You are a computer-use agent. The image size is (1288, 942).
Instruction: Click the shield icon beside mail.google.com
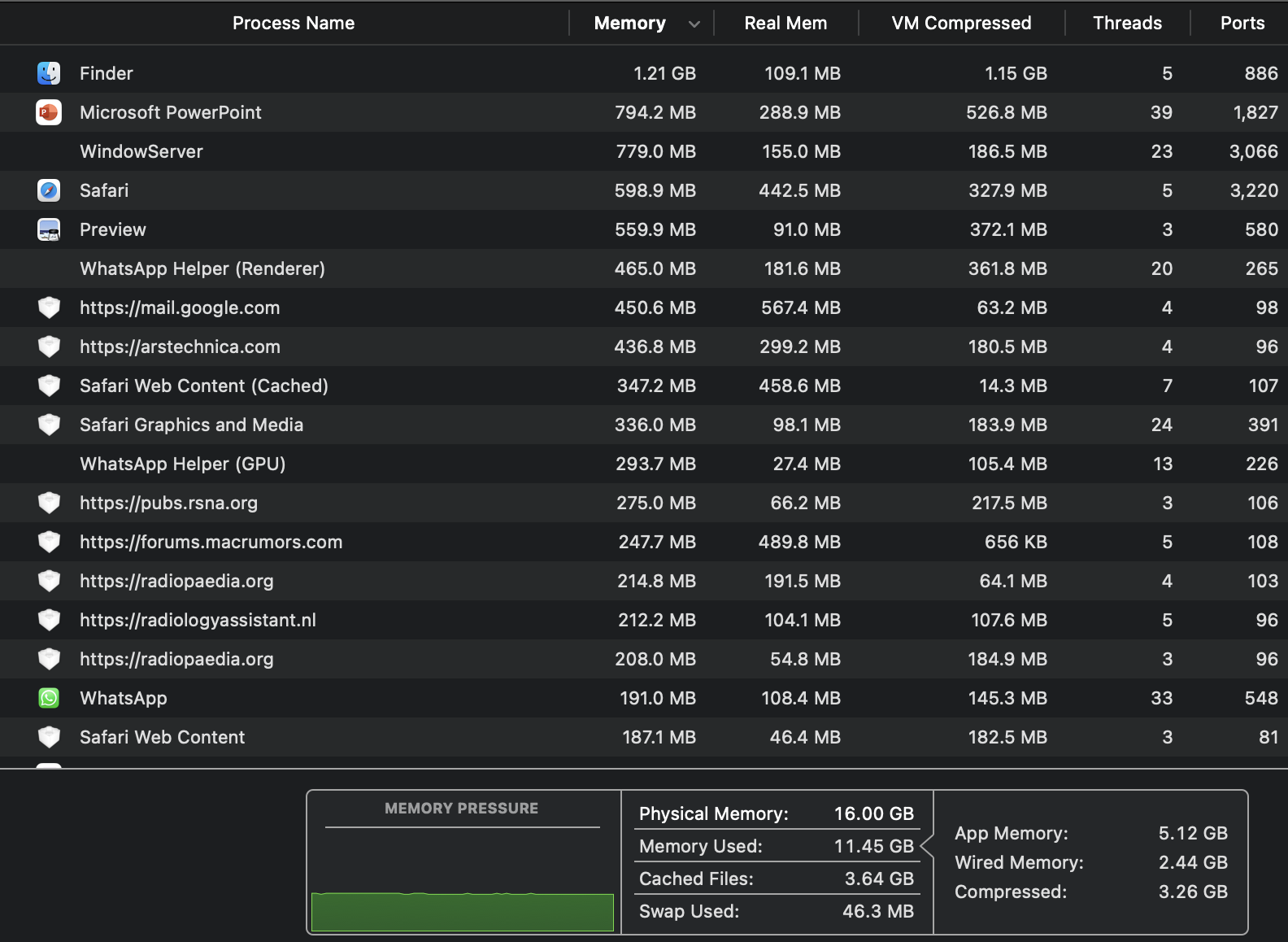(49, 307)
